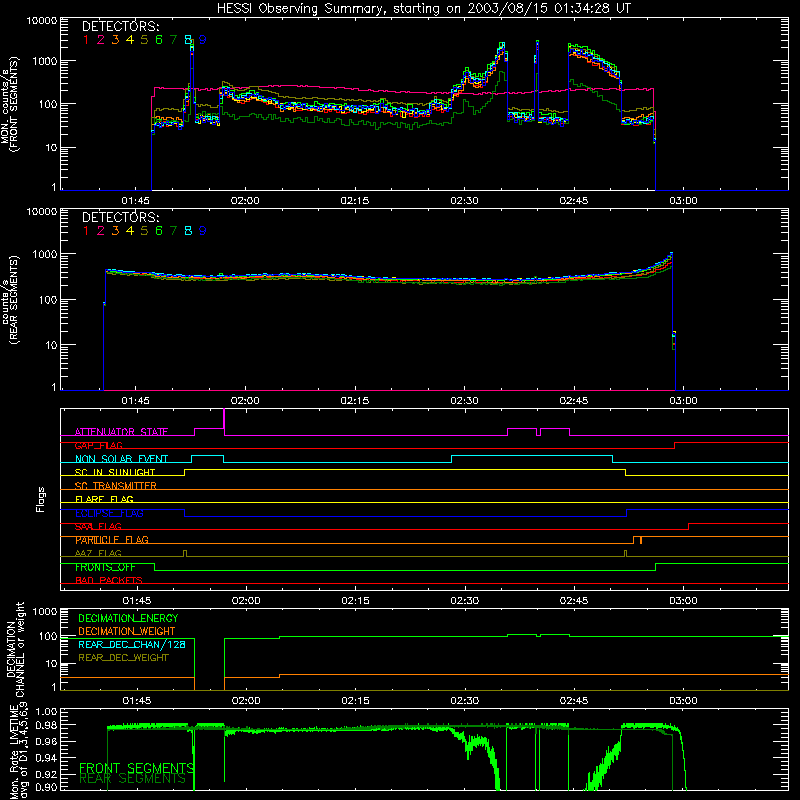
Task: Click the 0.92 value on livetime axis
Action: (46, 774)
